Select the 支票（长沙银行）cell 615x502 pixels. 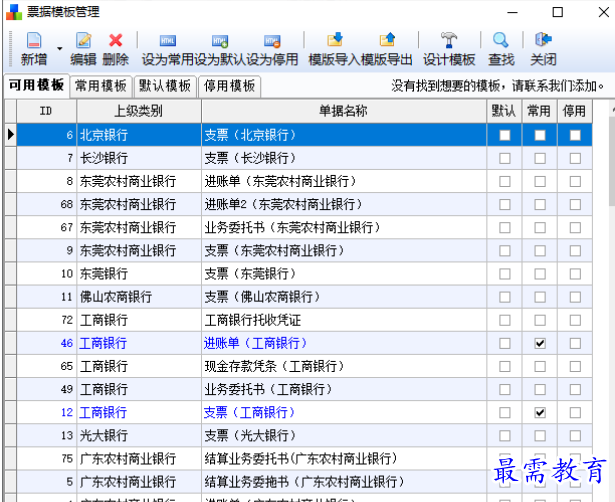coord(344,158)
